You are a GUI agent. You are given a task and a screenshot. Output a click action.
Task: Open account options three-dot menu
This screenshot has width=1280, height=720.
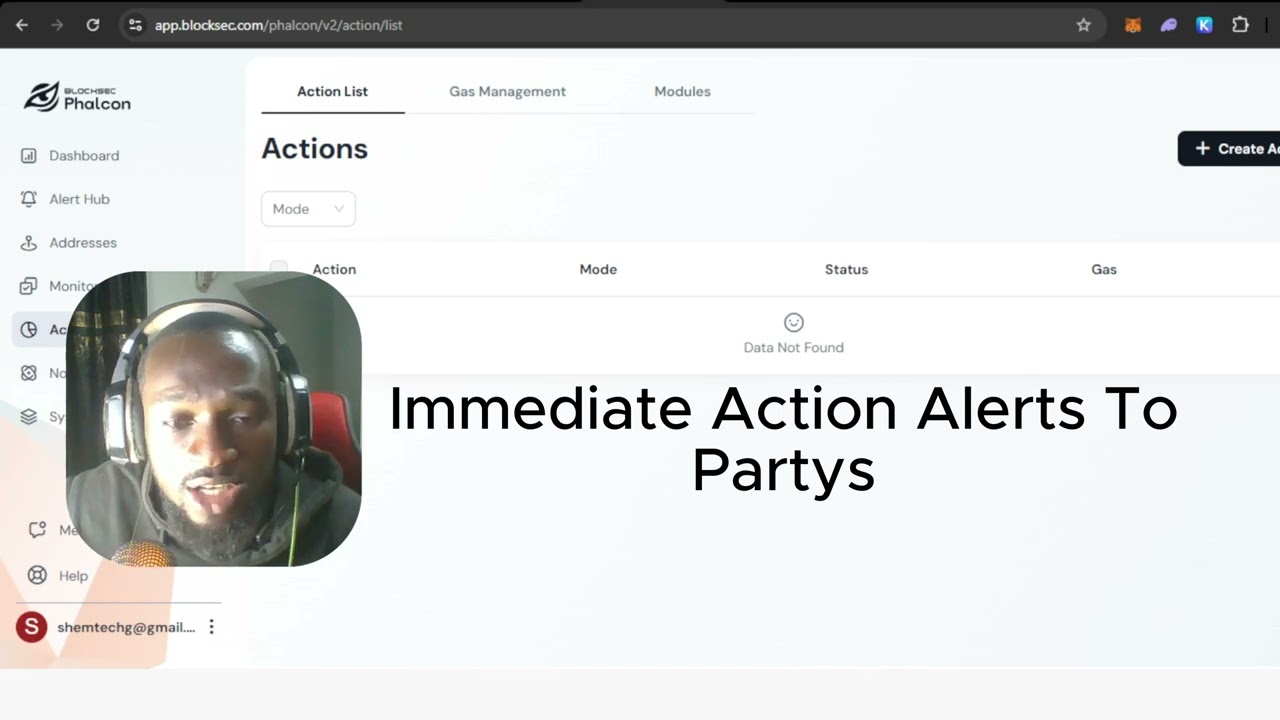click(x=211, y=627)
